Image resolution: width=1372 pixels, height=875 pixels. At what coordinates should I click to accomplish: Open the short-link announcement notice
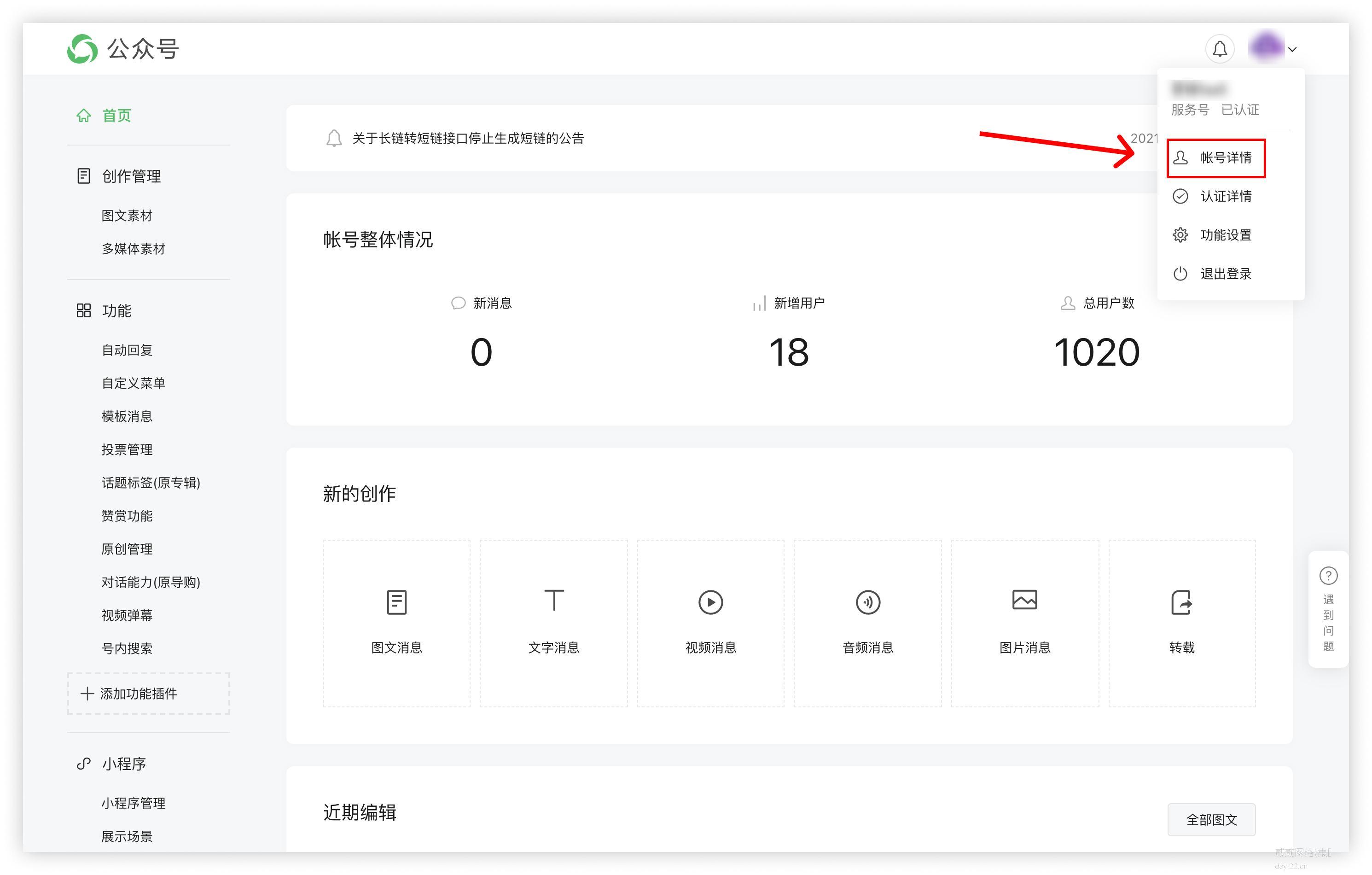pos(468,139)
